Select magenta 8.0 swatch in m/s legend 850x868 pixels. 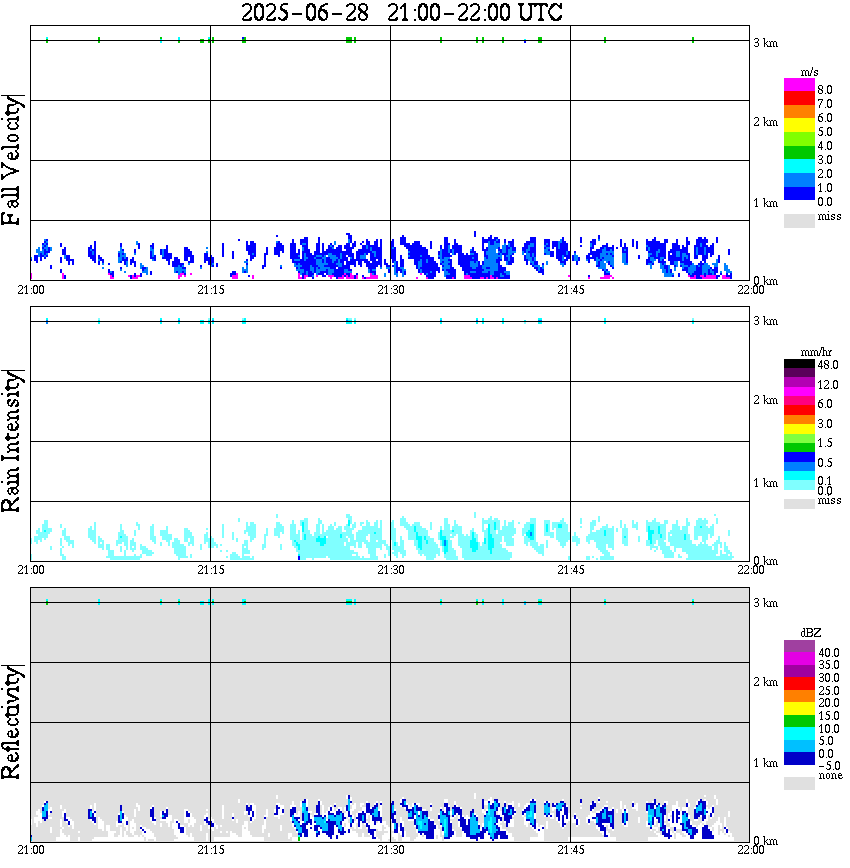tap(799, 85)
